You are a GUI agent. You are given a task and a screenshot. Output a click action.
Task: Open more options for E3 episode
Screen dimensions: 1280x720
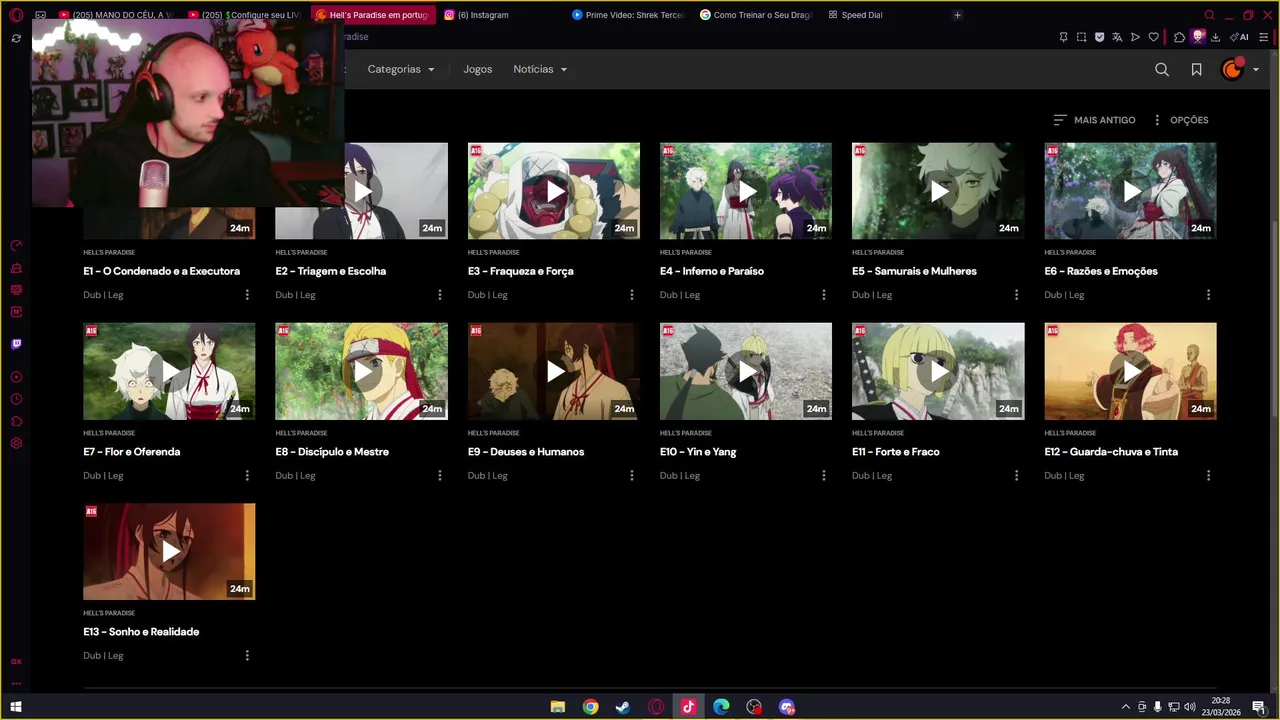631,295
